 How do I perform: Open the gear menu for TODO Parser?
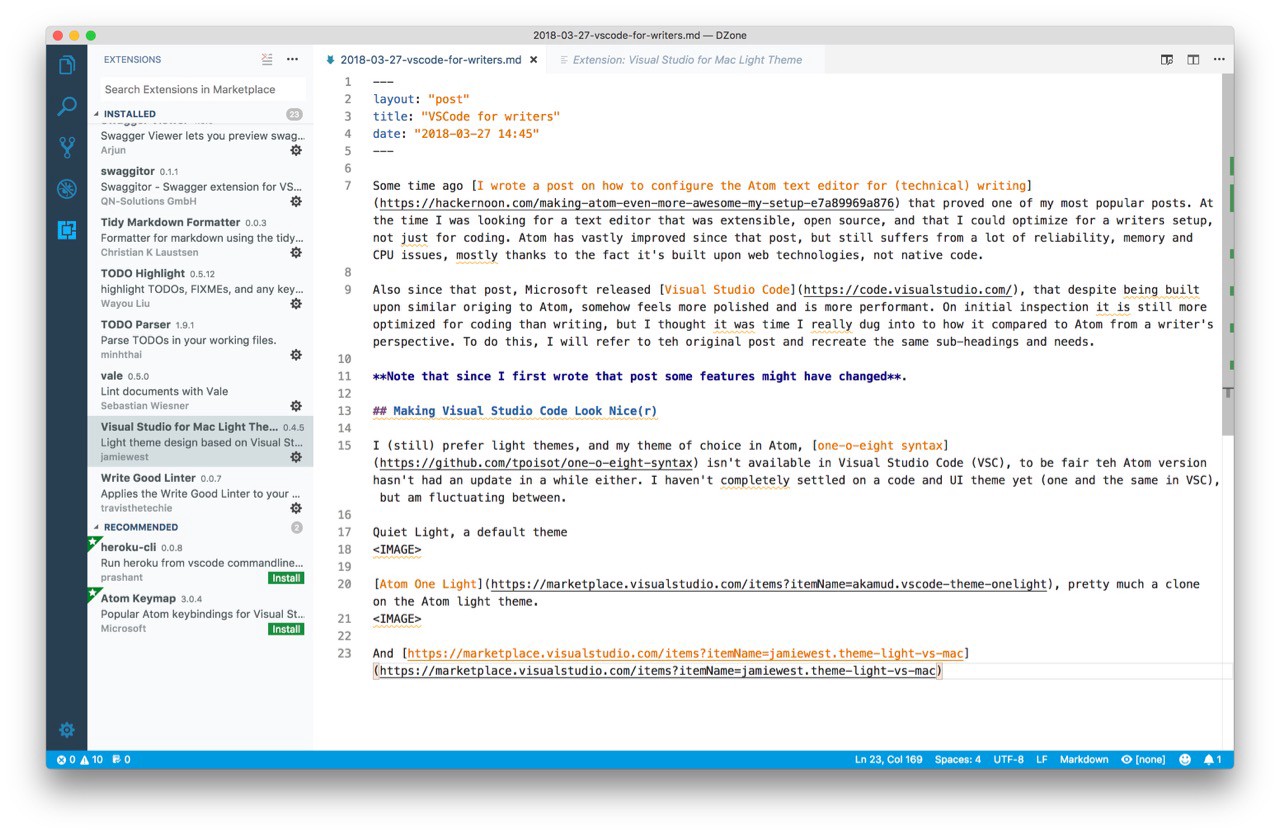click(296, 355)
